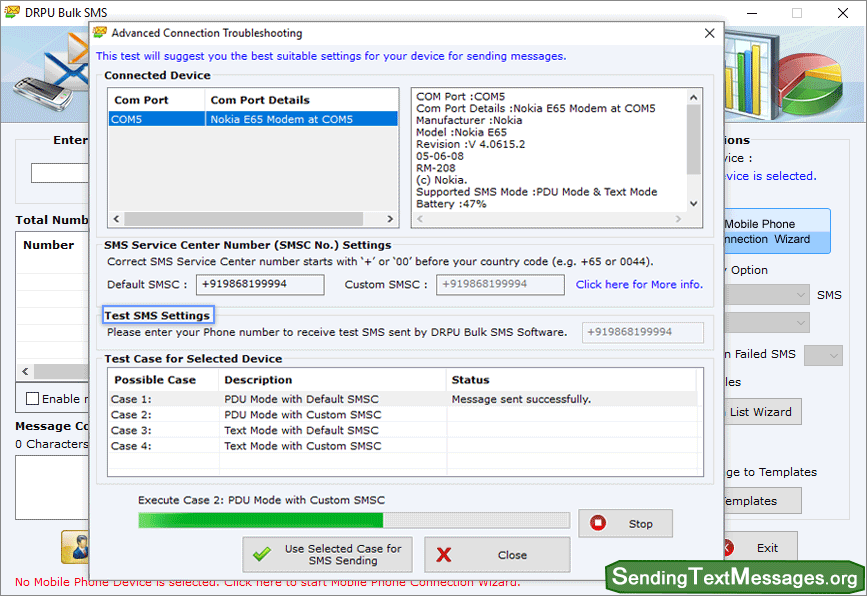Click the Exit button in main window

[761, 548]
